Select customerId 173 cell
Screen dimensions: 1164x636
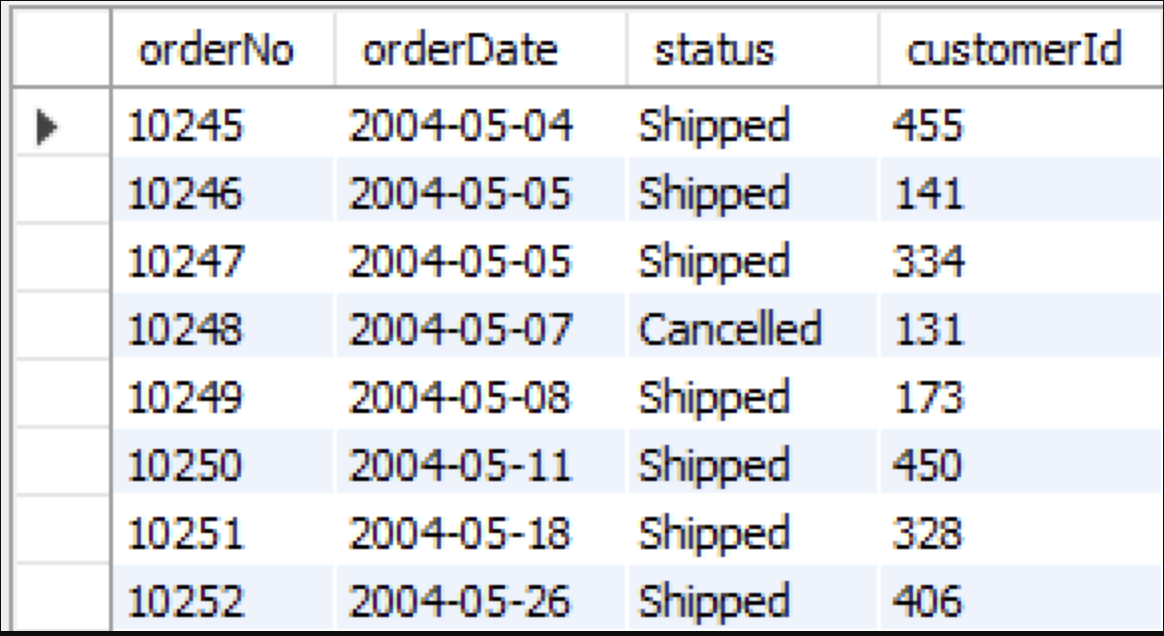pyautogui.click(x=1022, y=396)
